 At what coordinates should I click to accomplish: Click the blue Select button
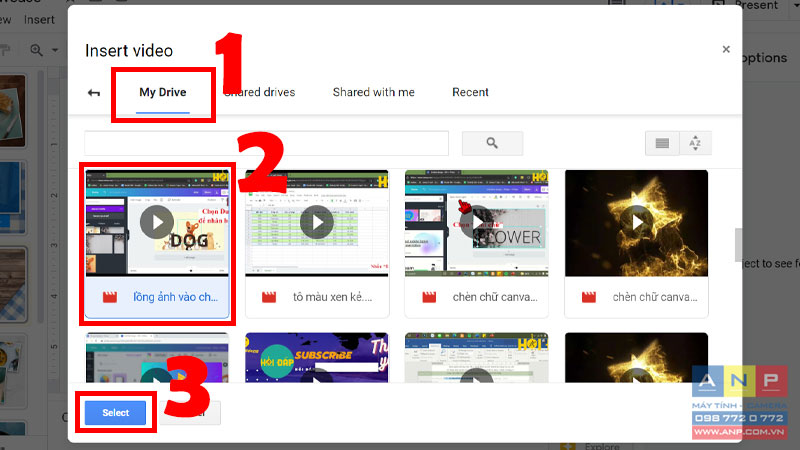pyautogui.click(x=115, y=413)
